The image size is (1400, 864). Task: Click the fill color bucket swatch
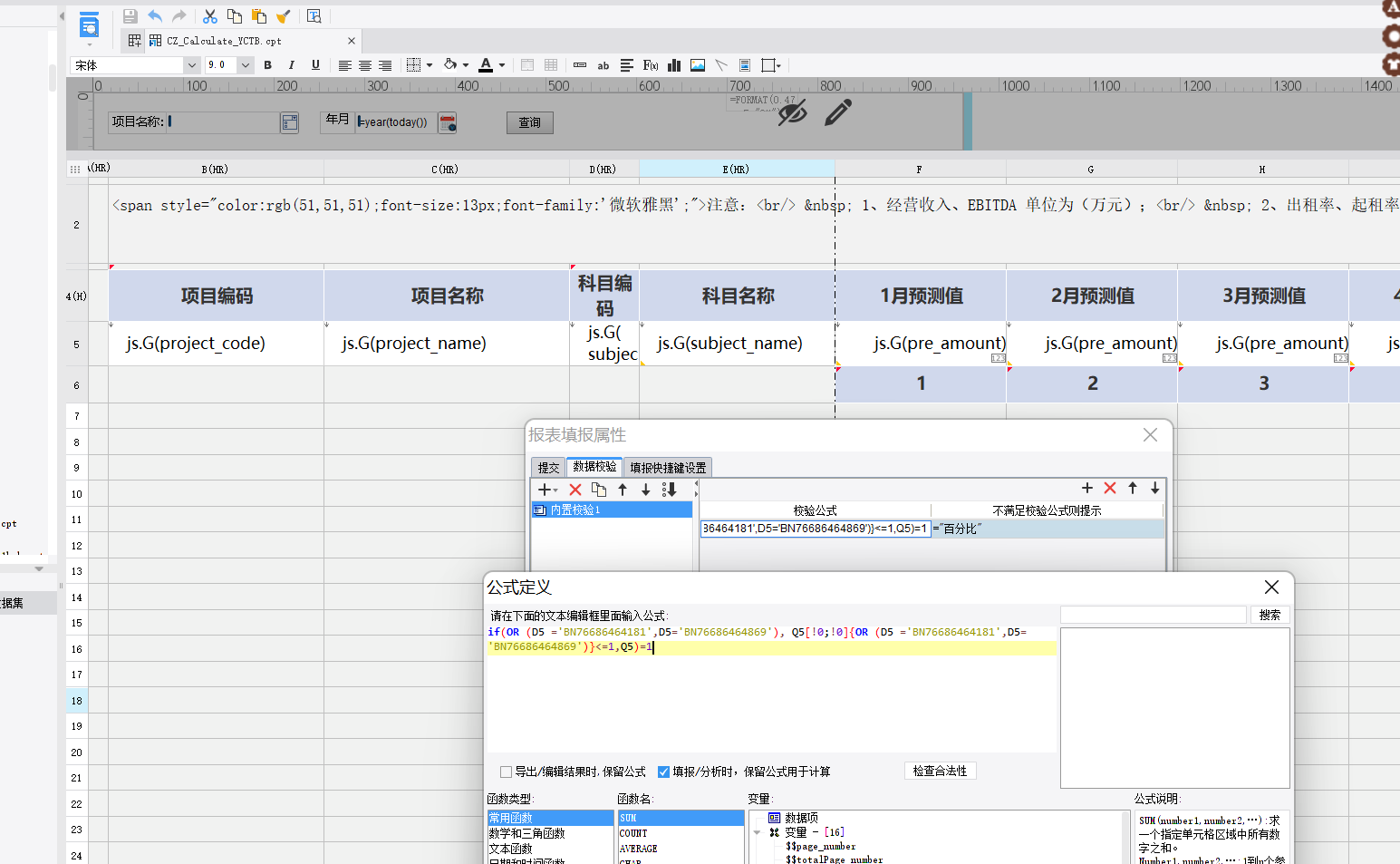pyautogui.click(x=450, y=65)
